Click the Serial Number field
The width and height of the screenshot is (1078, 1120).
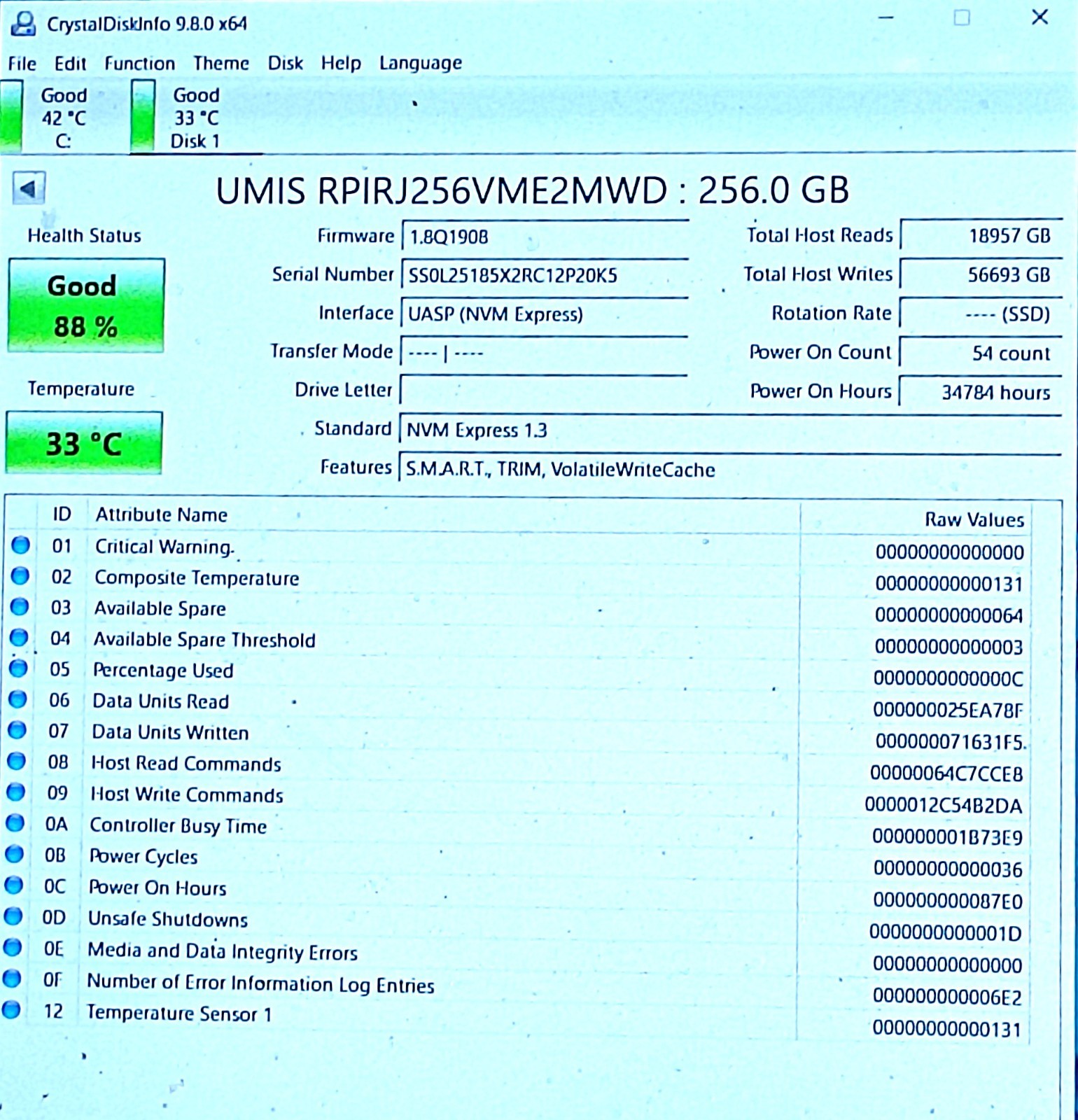545,275
